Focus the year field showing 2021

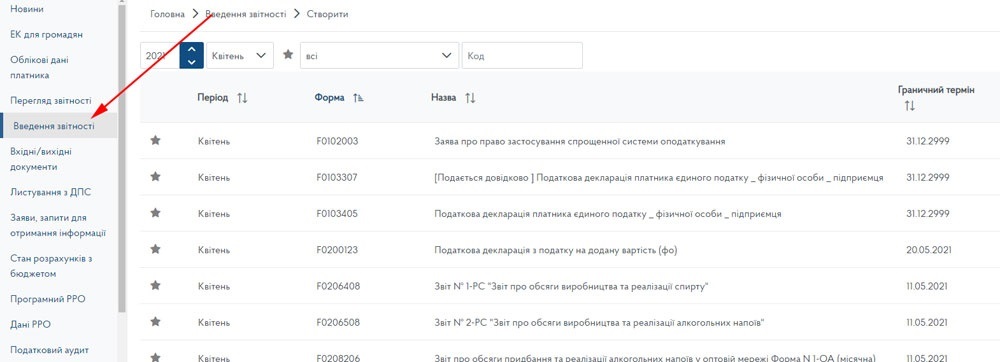tap(160, 55)
